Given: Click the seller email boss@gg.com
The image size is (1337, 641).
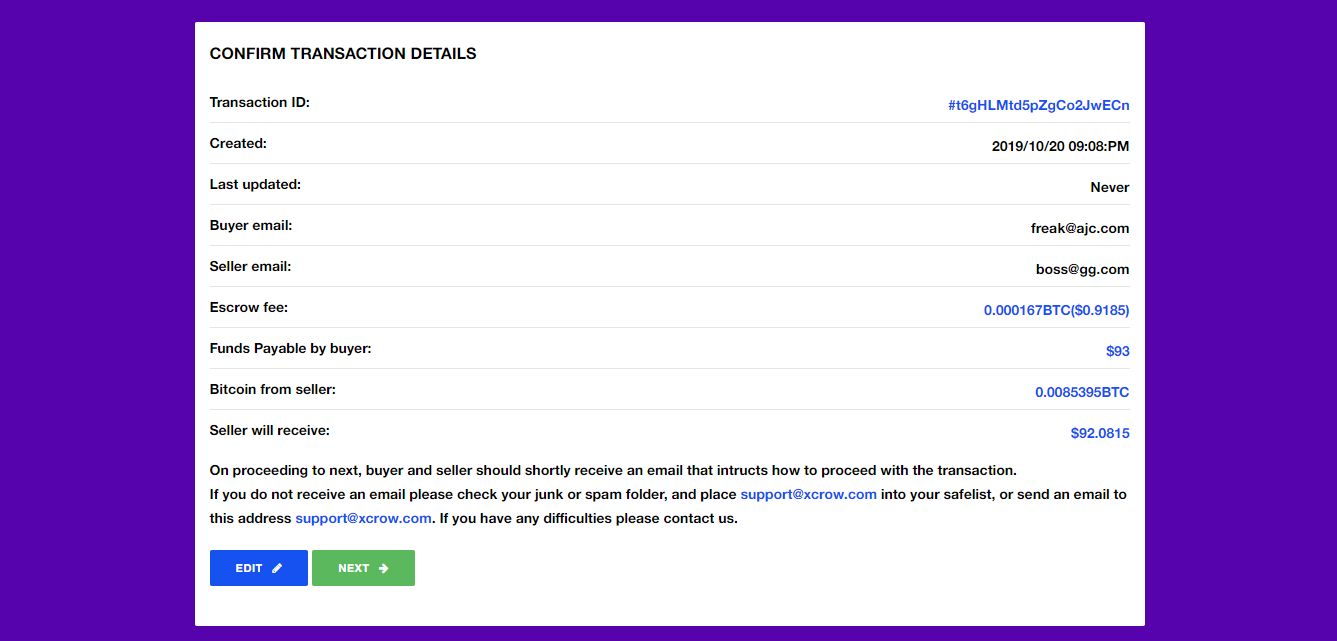Looking at the screenshot, I should (1082, 269).
